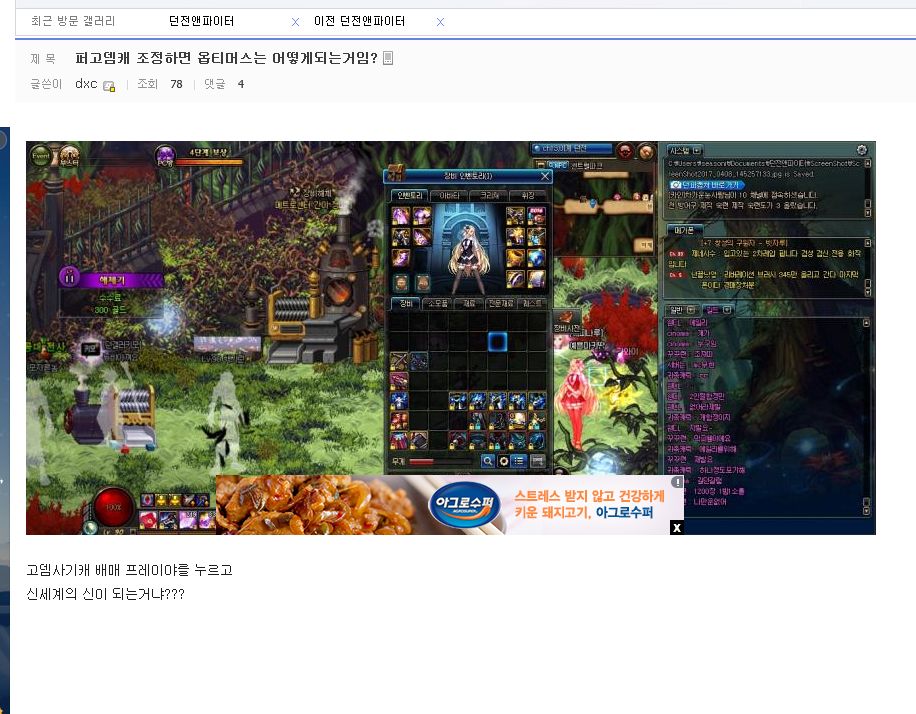Click the purple PC방 icon
Viewport: 916px width, 714px height.
coord(165,157)
